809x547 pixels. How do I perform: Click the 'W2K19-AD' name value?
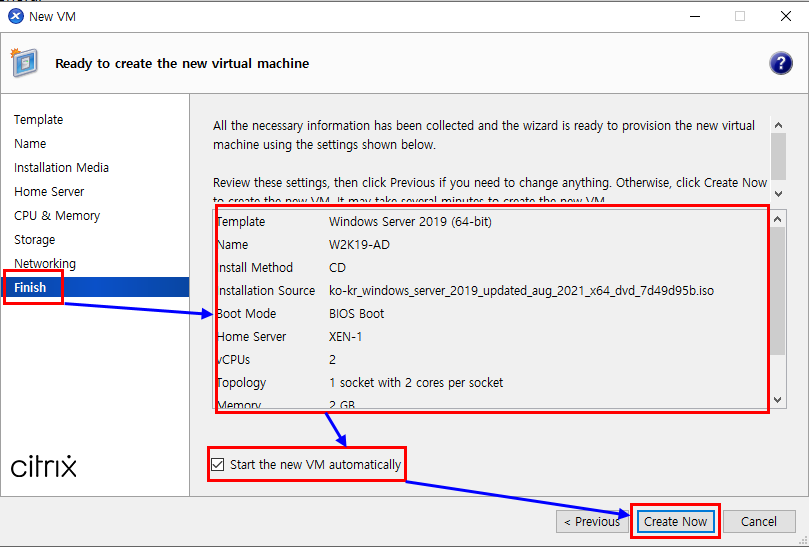click(x=359, y=245)
